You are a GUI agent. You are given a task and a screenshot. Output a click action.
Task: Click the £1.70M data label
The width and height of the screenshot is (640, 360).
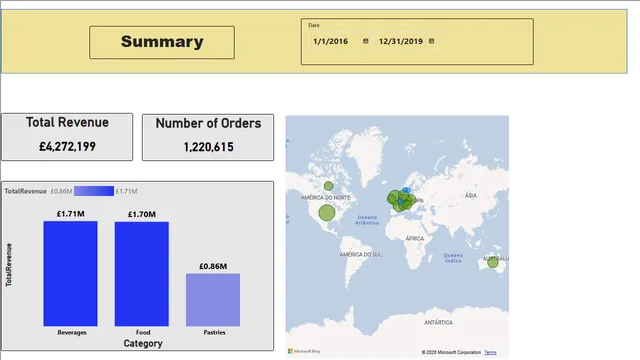(x=142, y=214)
